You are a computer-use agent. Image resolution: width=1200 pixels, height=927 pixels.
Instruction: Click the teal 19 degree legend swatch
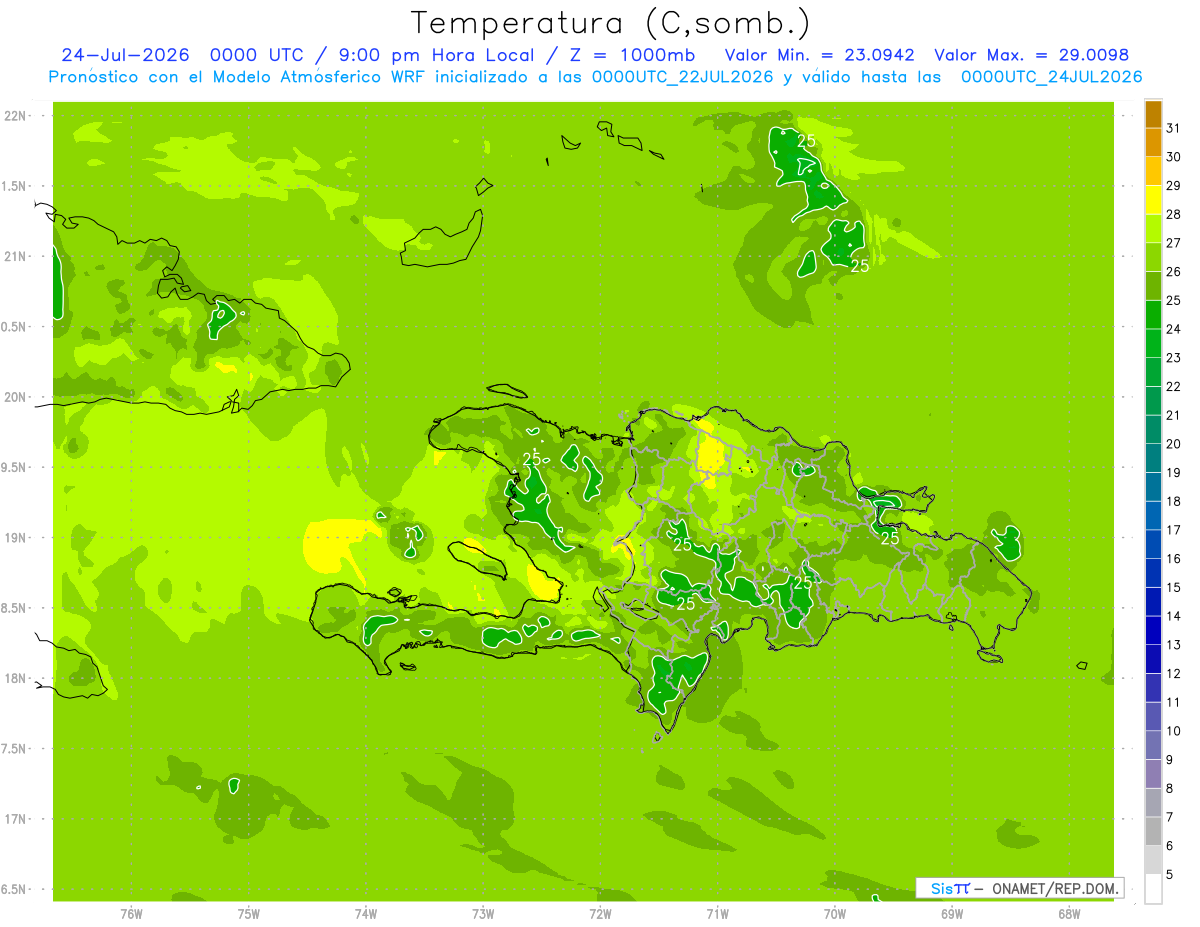pyautogui.click(x=1153, y=459)
